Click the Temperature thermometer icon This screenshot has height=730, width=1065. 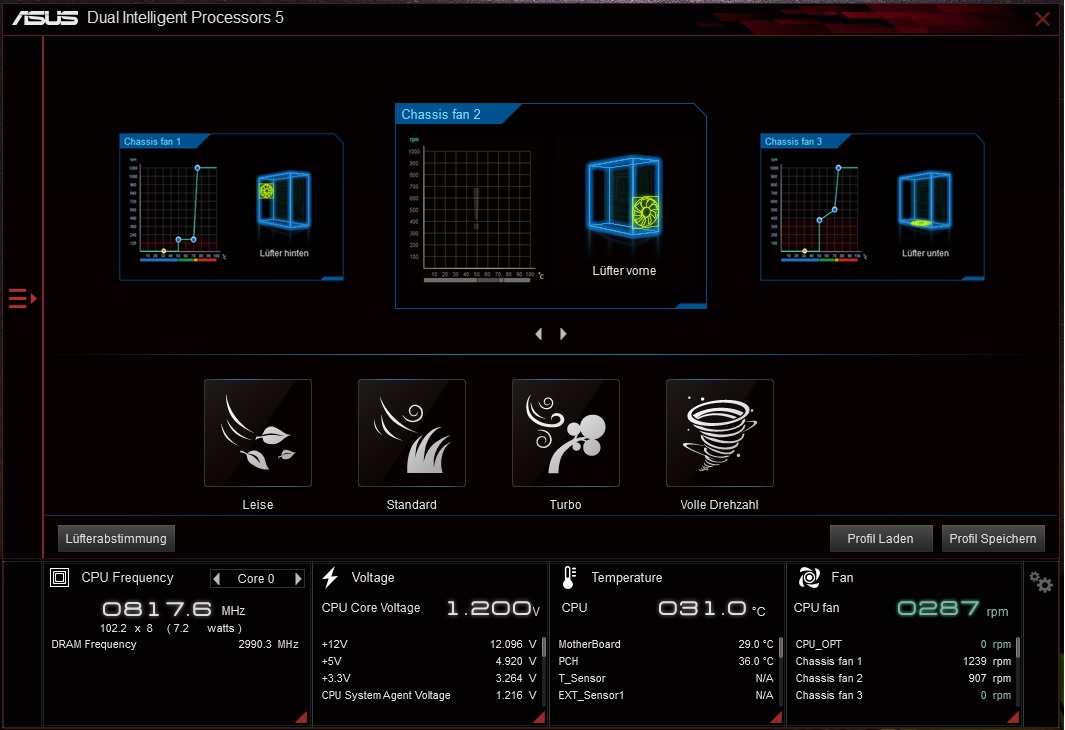click(x=569, y=577)
